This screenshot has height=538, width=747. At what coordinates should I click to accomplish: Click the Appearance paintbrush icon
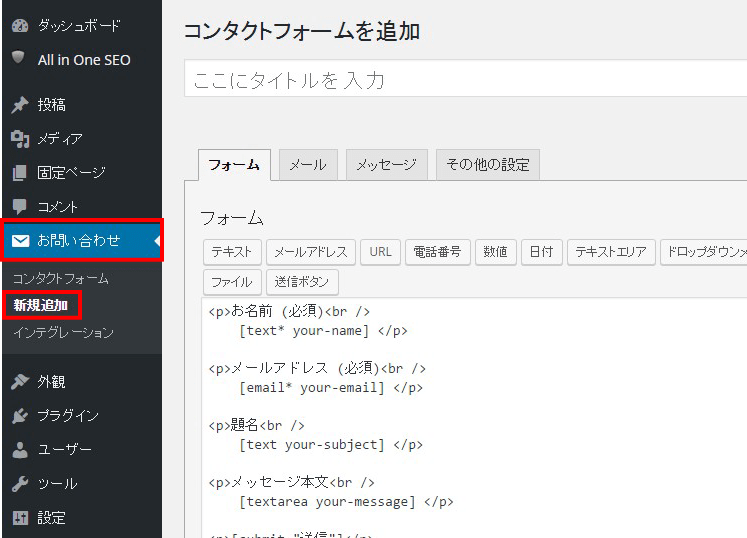tap(20, 382)
